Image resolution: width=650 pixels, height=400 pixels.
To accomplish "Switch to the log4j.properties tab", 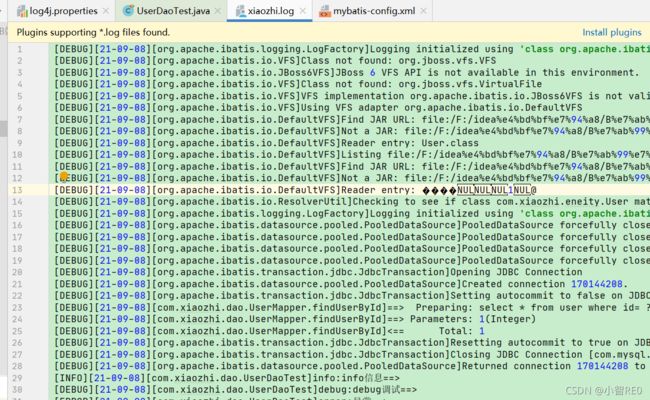I will pos(63,11).
